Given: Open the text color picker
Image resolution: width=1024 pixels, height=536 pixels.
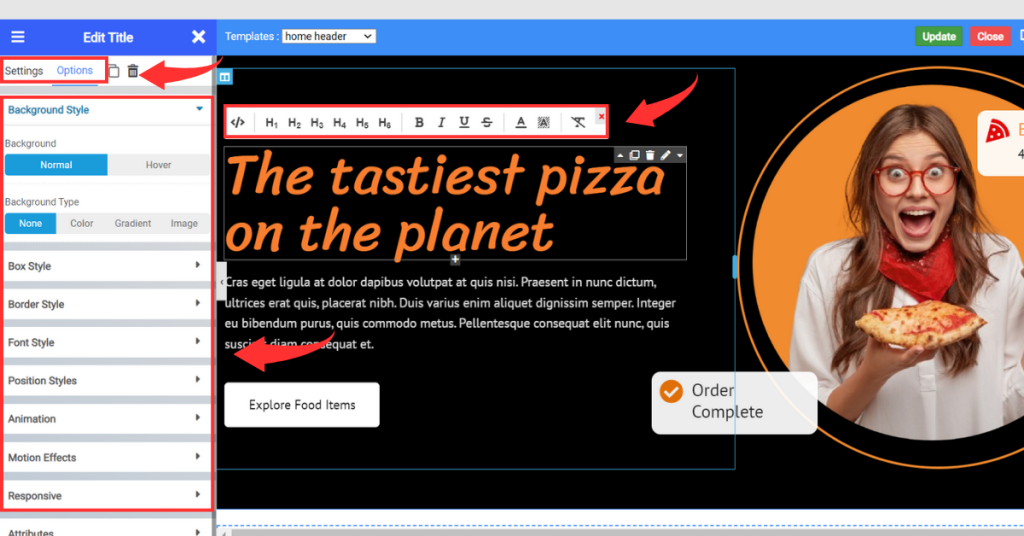Looking at the screenshot, I should 520,122.
